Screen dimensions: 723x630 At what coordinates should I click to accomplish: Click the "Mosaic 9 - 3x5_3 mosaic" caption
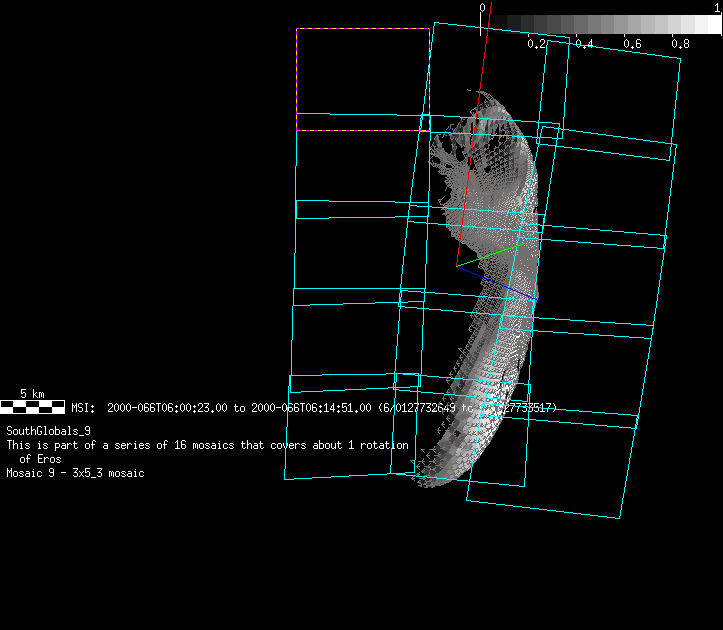coord(75,473)
